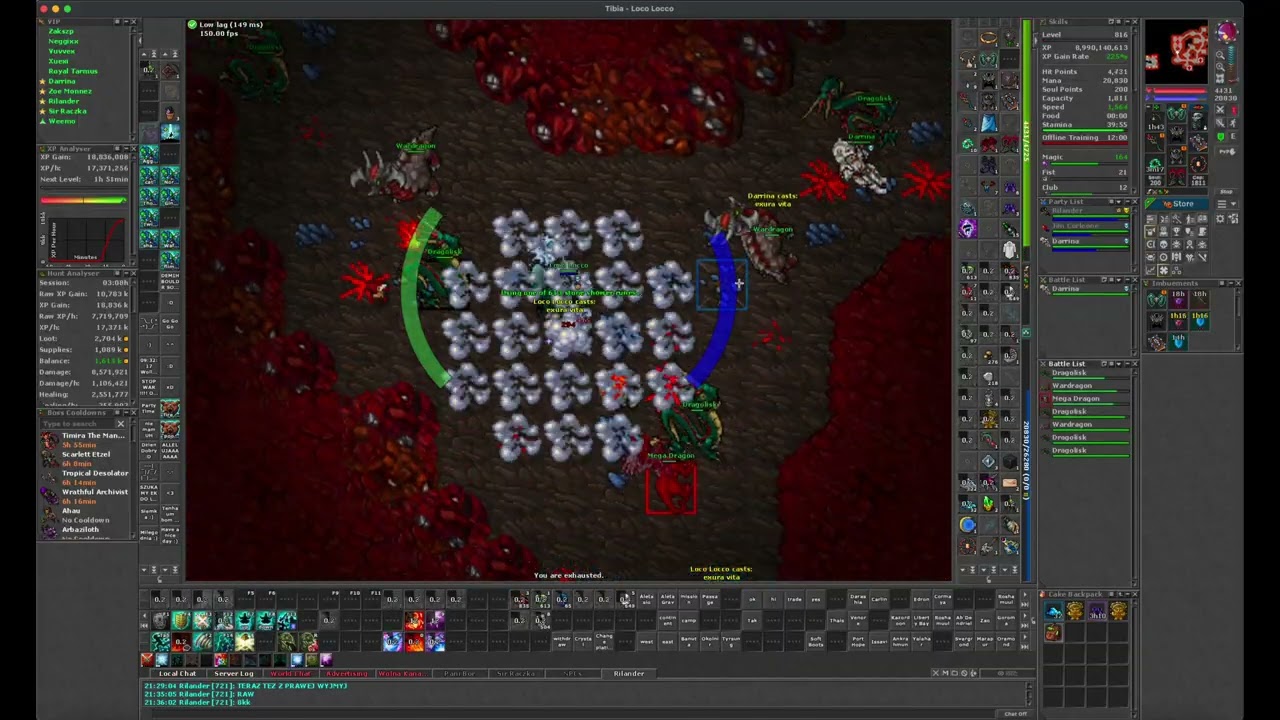1280x720 pixels.
Task: Toggle the PvP mode button
Action: pyautogui.click(x=1226, y=151)
